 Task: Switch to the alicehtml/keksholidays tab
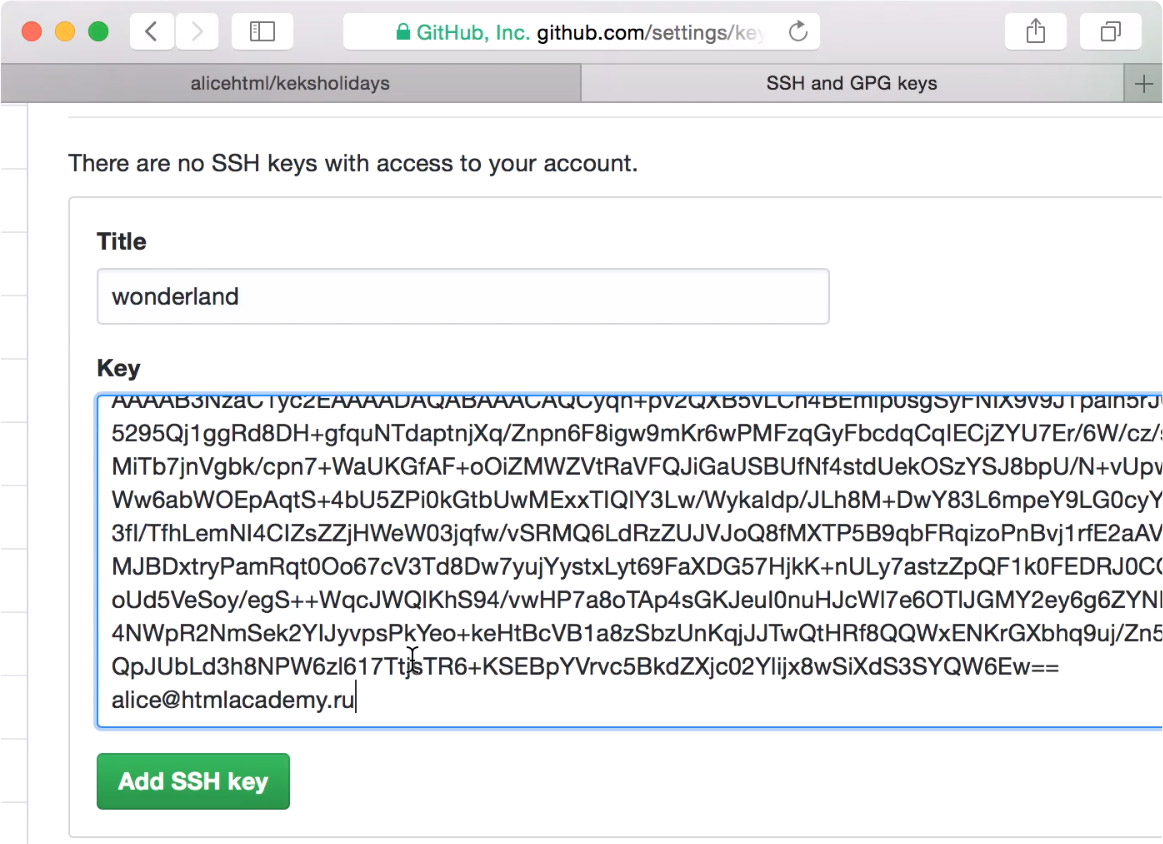pyautogui.click(x=290, y=84)
